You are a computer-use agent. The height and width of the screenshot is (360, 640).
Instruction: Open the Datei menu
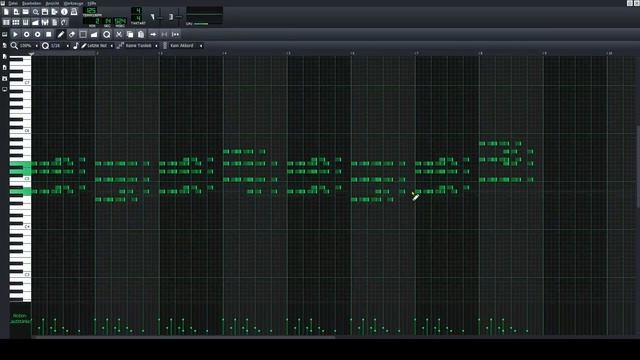(13, 3)
